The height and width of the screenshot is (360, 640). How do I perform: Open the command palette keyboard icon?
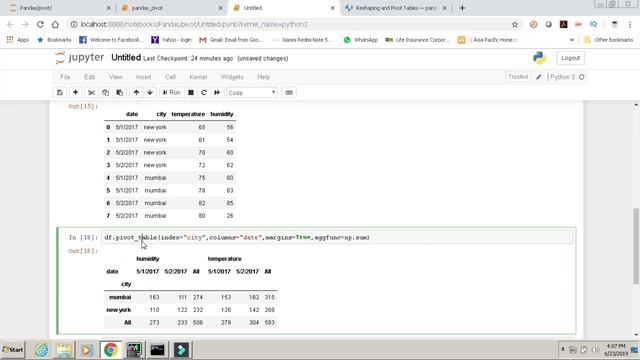289,93
